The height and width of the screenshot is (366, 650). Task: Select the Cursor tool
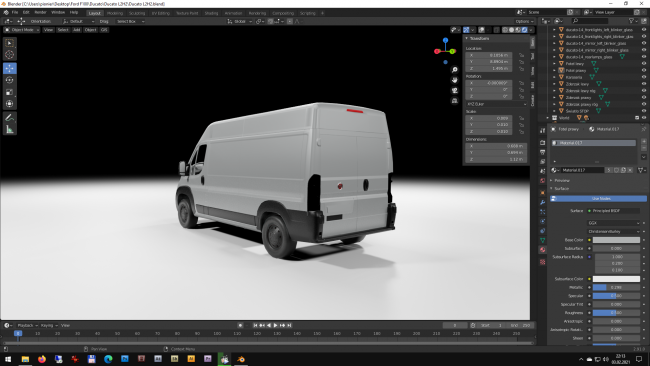pyautogui.click(x=10, y=55)
